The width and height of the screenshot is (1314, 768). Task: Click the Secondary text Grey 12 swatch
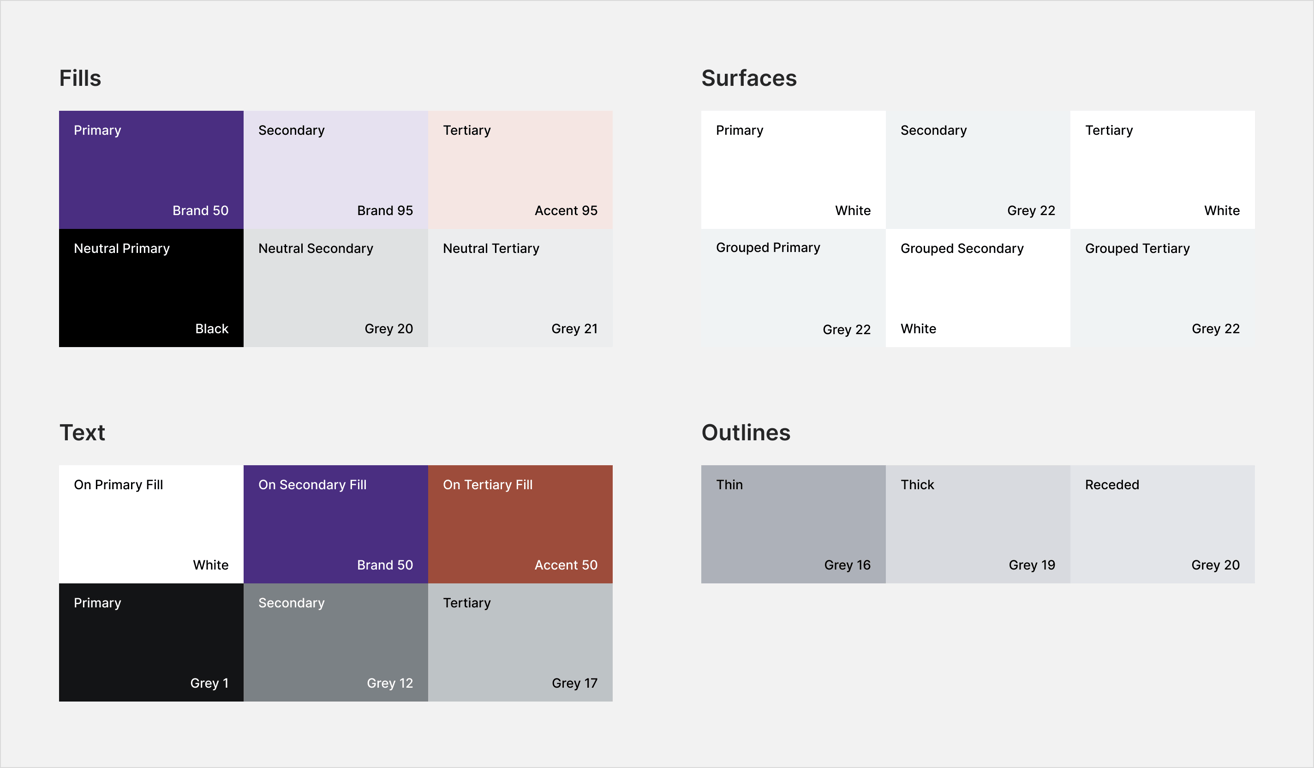point(335,642)
